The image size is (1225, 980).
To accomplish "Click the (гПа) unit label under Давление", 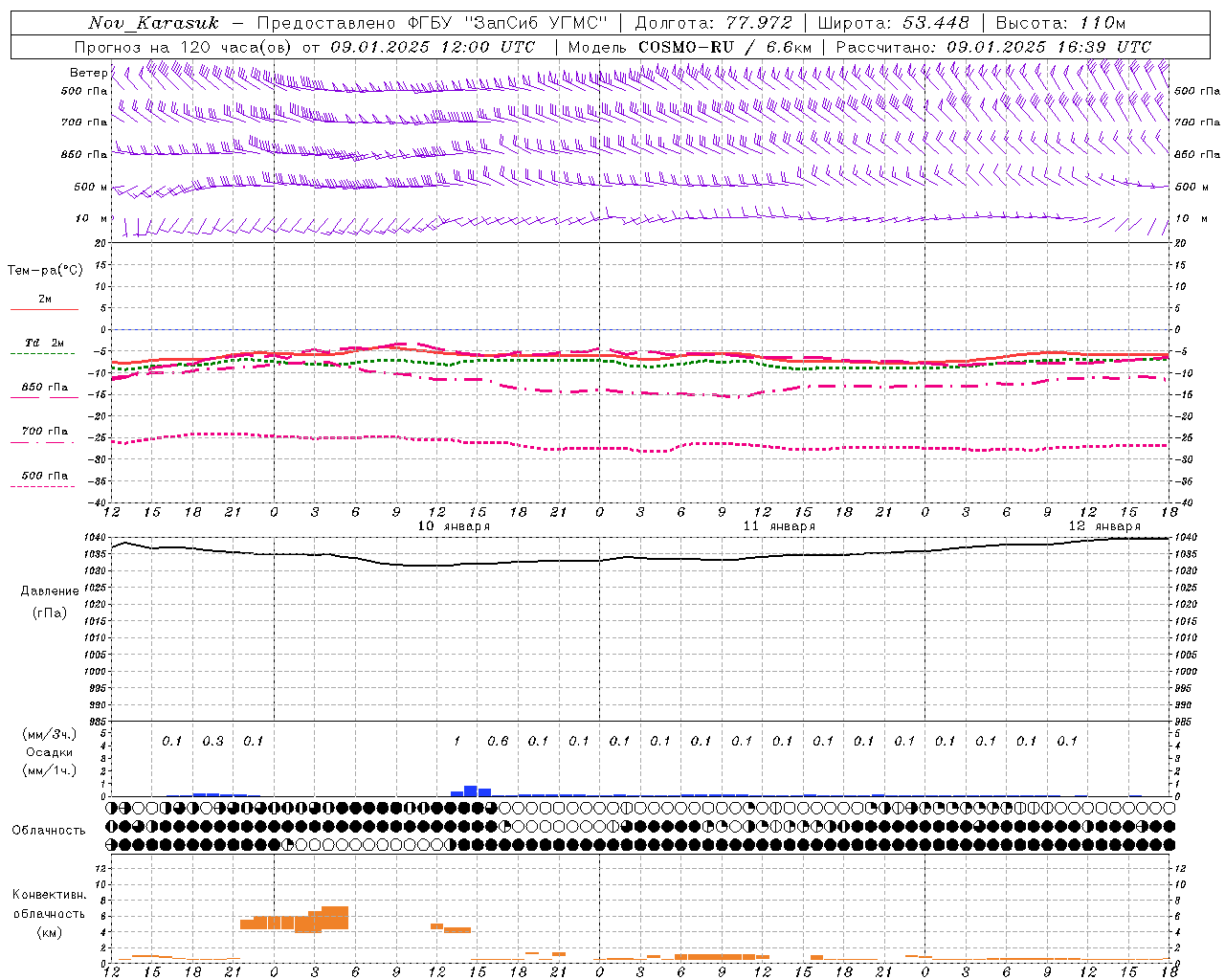I will pos(50,612).
